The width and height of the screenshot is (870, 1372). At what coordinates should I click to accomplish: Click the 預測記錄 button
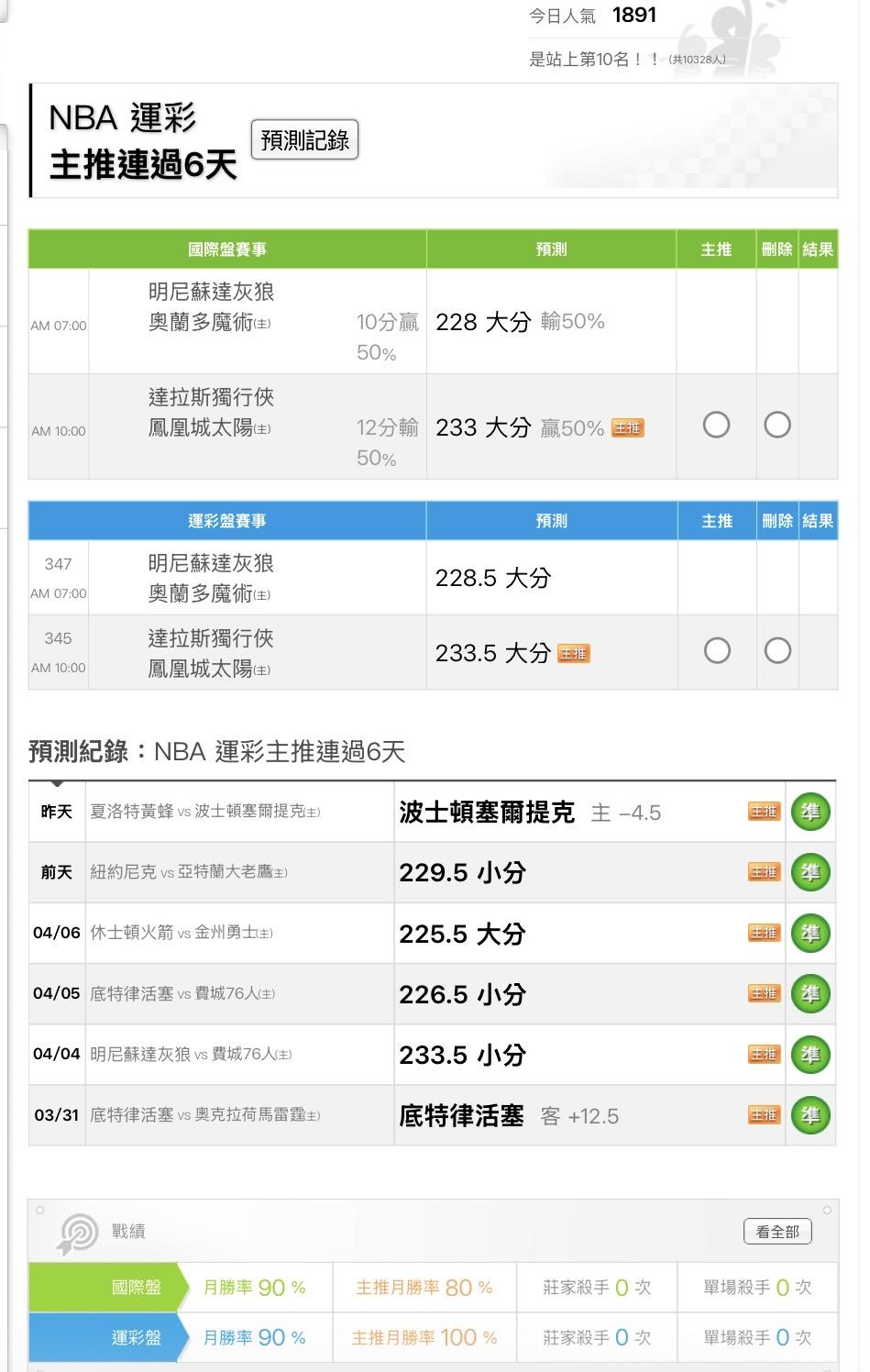(x=304, y=140)
